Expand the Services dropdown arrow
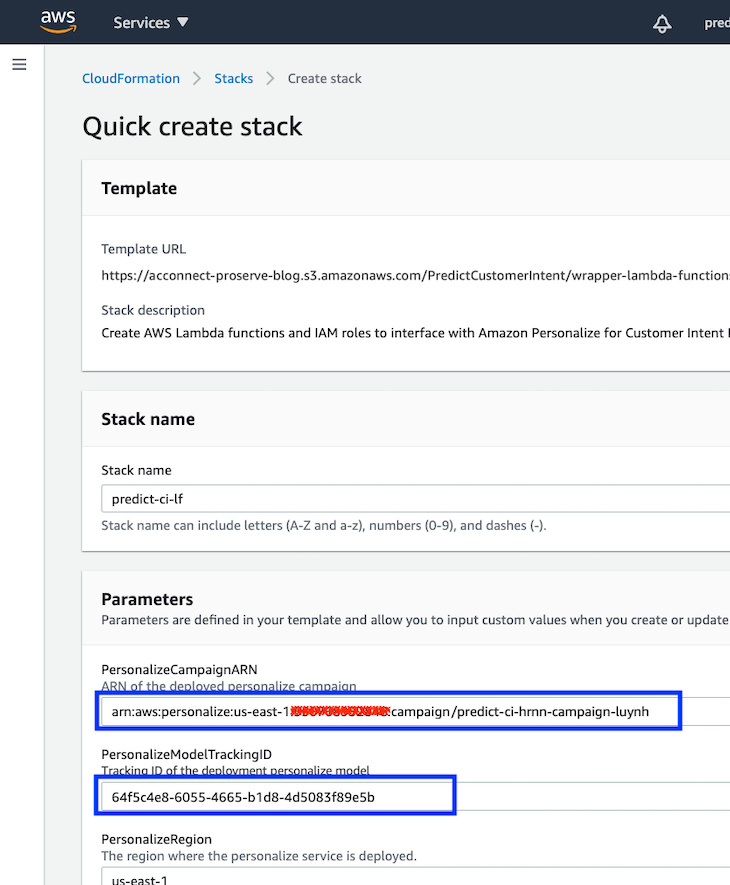The height and width of the screenshot is (885, 730). [180, 22]
